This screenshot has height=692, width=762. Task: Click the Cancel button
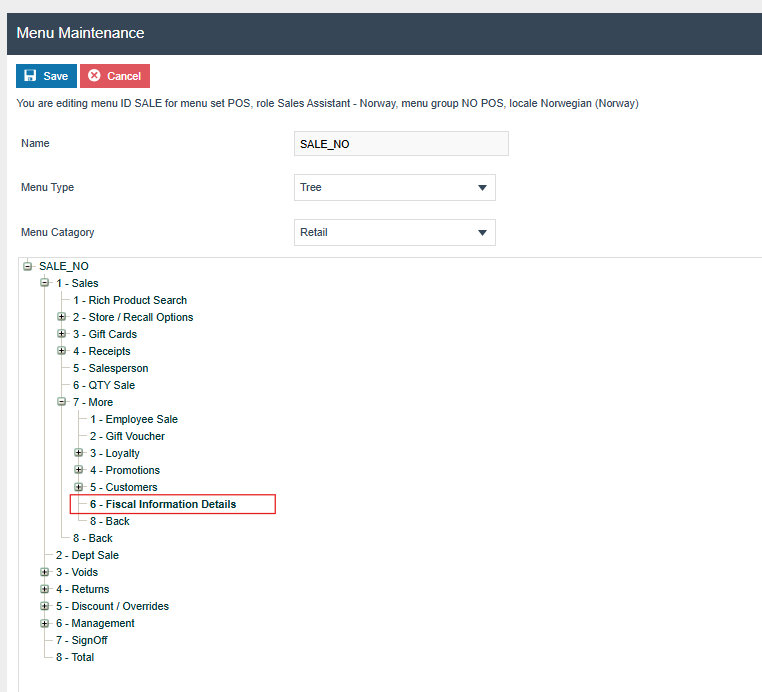click(115, 76)
